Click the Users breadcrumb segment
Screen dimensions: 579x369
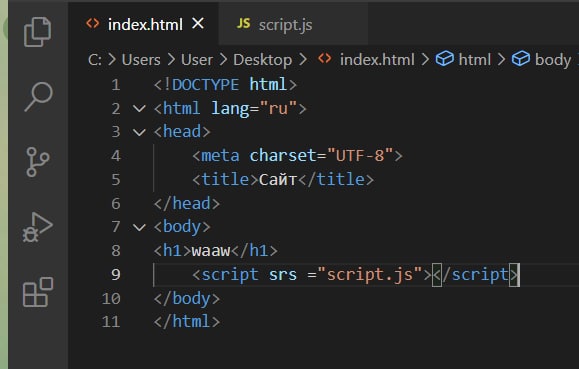[x=141, y=60]
